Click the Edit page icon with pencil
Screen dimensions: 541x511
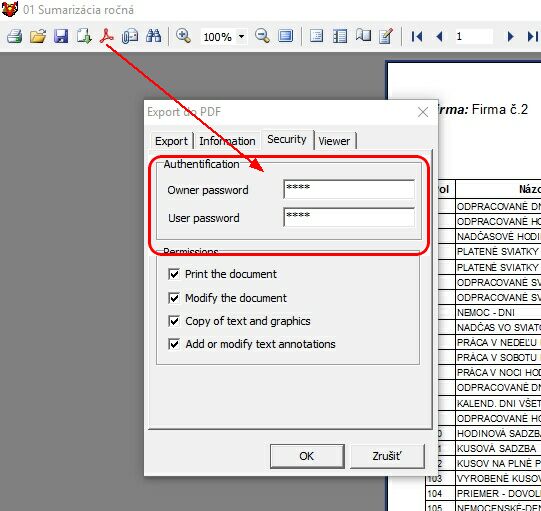coord(386,36)
